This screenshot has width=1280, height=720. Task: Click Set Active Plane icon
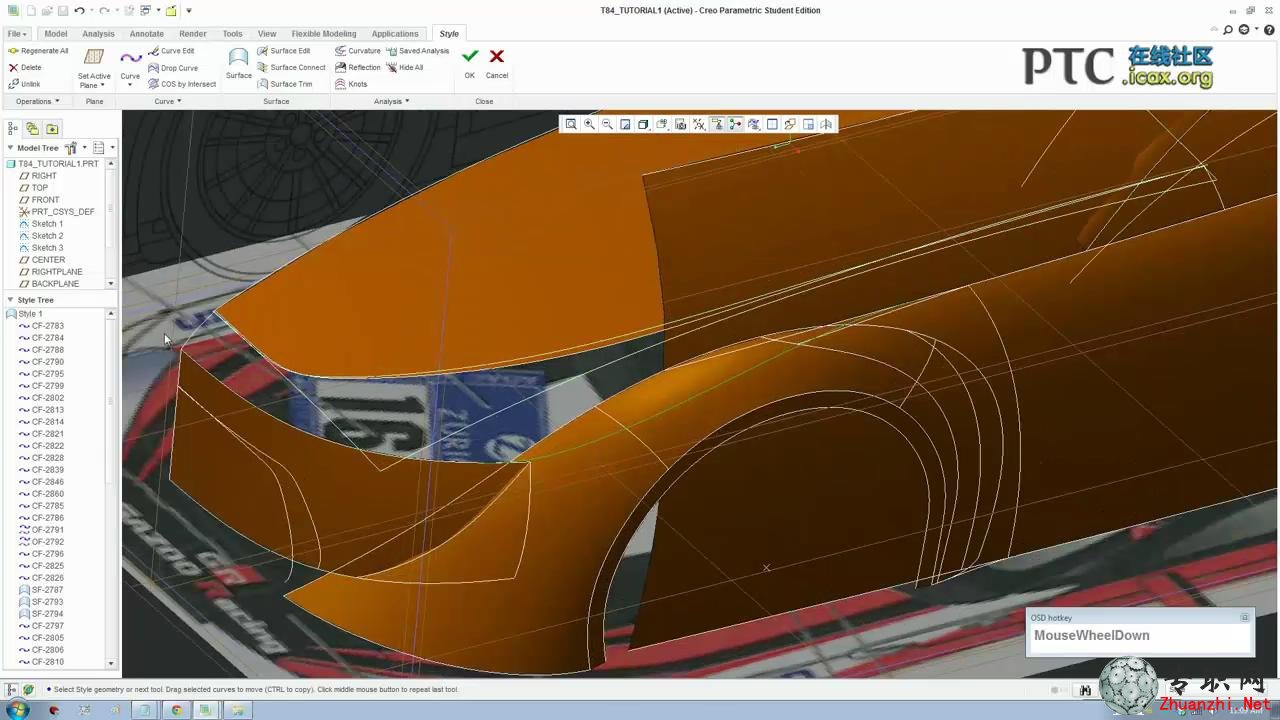[94, 58]
